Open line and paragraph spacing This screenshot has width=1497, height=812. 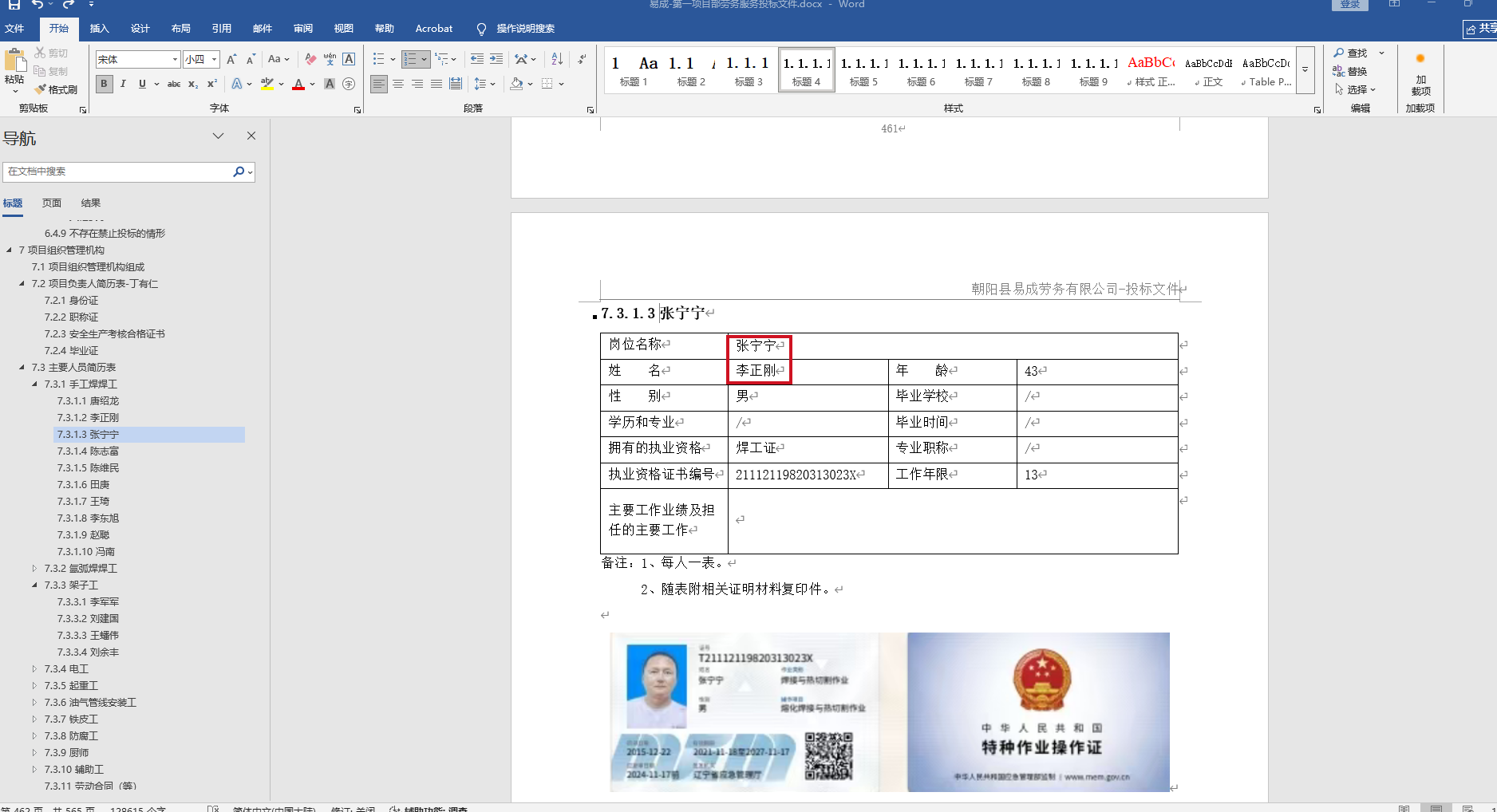pyautogui.click(x=480, y=84)
